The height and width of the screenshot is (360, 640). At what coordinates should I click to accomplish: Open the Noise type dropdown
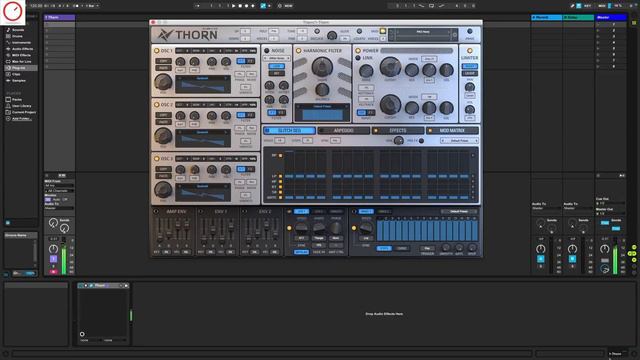pyautogui.click(x=276, y=58)
